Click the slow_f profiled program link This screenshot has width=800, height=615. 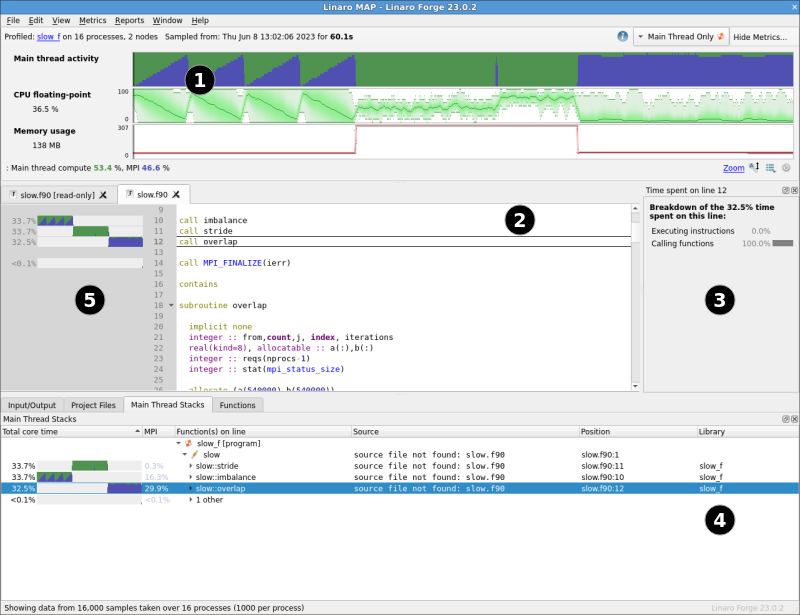[48, 37]
